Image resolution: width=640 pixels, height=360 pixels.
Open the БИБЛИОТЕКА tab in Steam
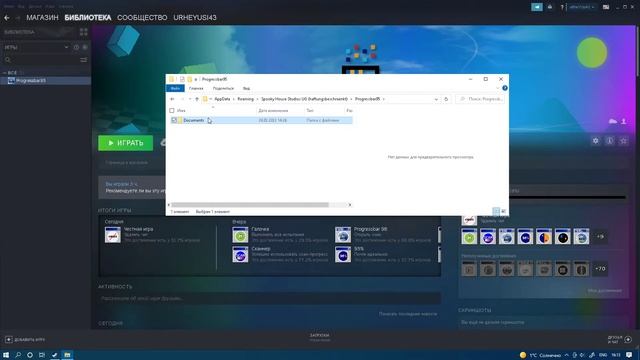[x=88, y=18]
